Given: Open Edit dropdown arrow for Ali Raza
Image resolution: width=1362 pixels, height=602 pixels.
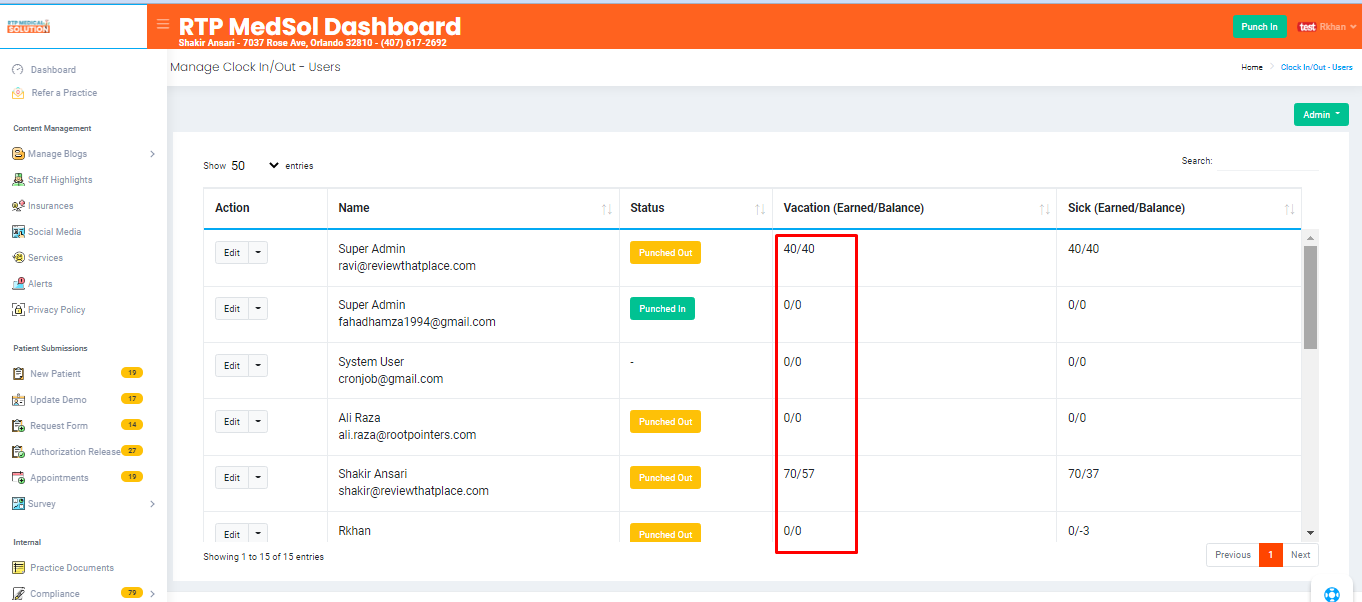Looking at the screenshot, I should pos(258,422).
